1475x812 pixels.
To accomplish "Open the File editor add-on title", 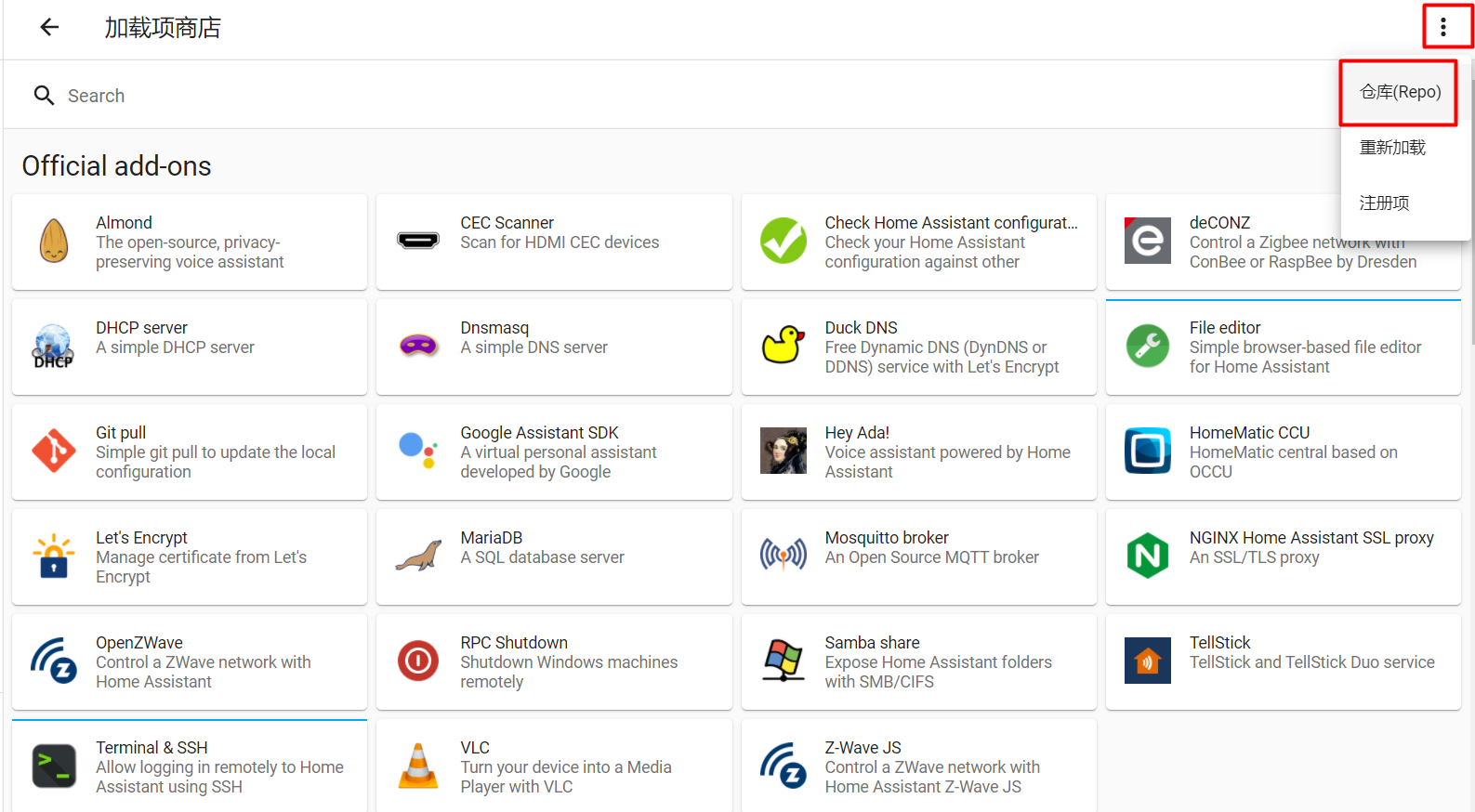I will point(1225,328).
